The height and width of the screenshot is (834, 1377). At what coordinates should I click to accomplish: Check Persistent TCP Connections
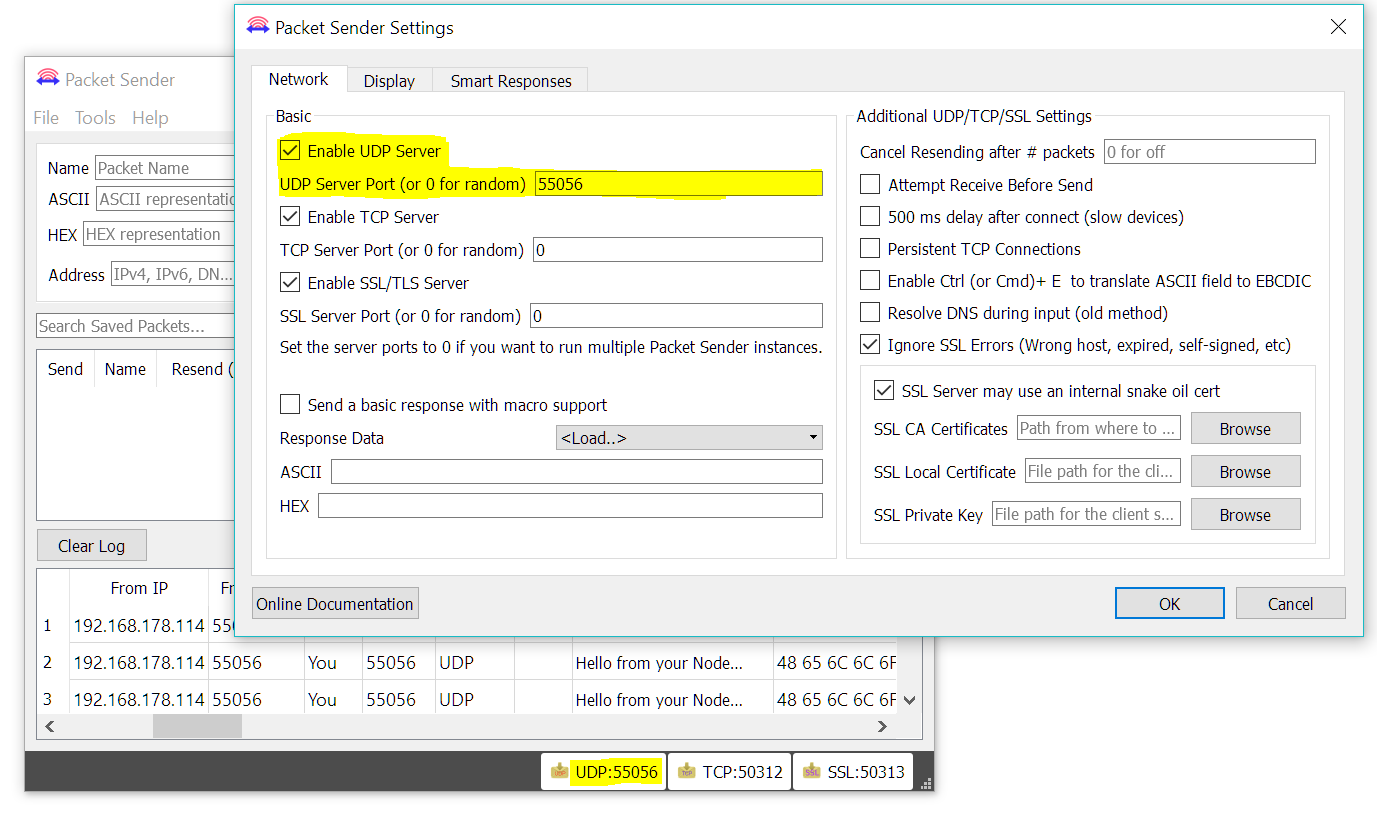point(870,249)
